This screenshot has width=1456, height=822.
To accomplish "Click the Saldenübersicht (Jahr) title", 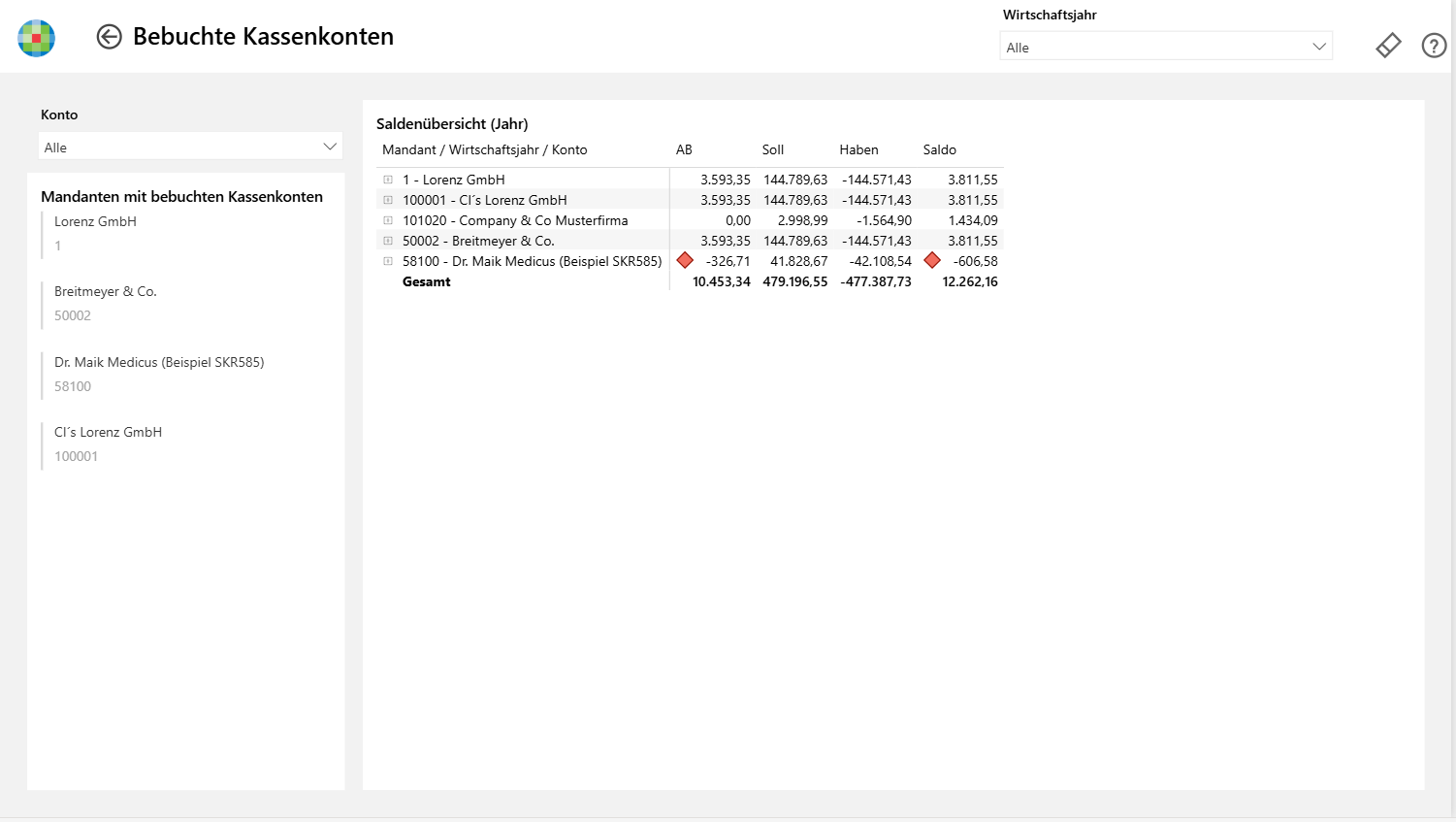I will (452, 123).
